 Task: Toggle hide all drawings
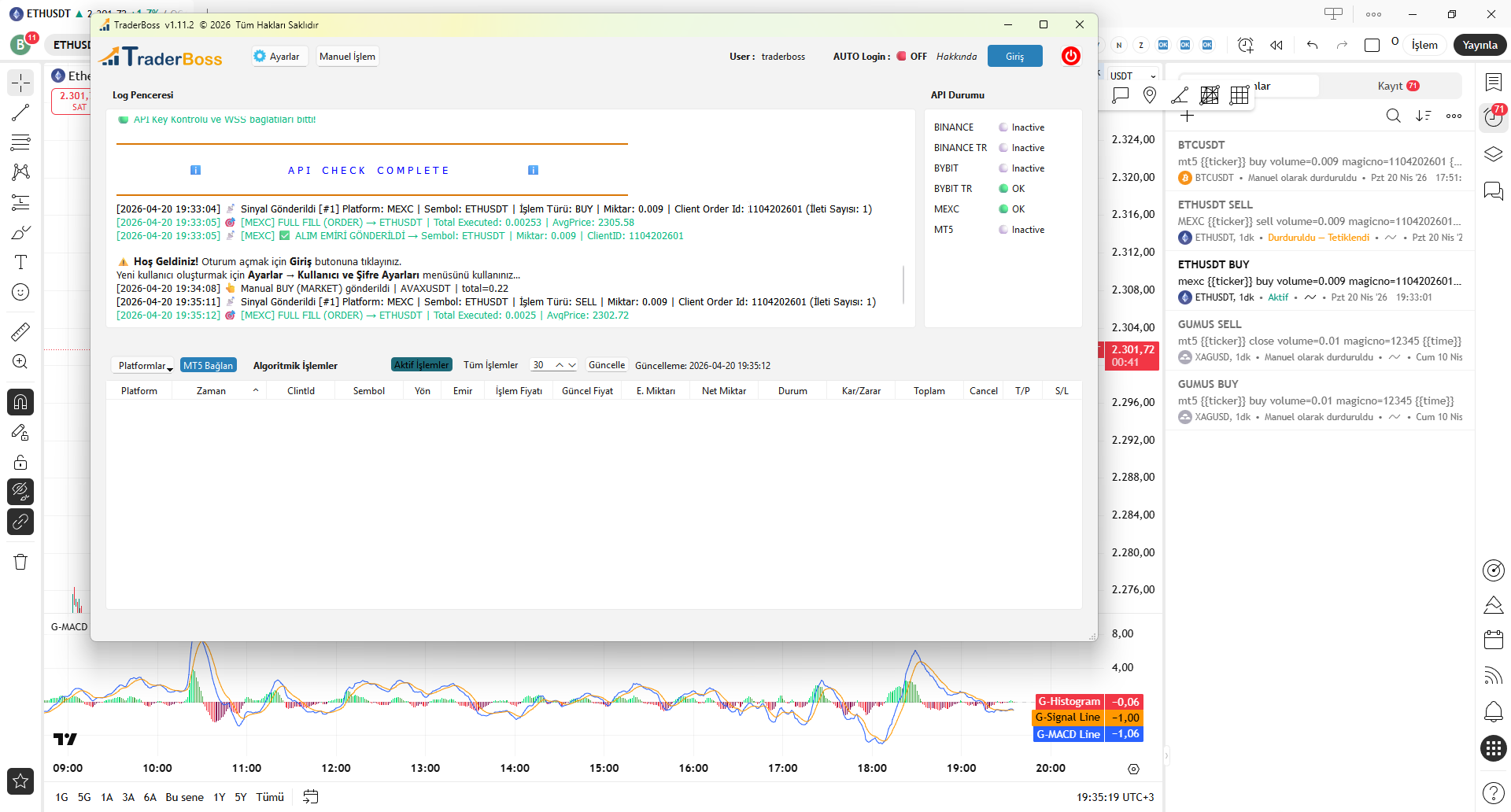(x=20, y=492)
